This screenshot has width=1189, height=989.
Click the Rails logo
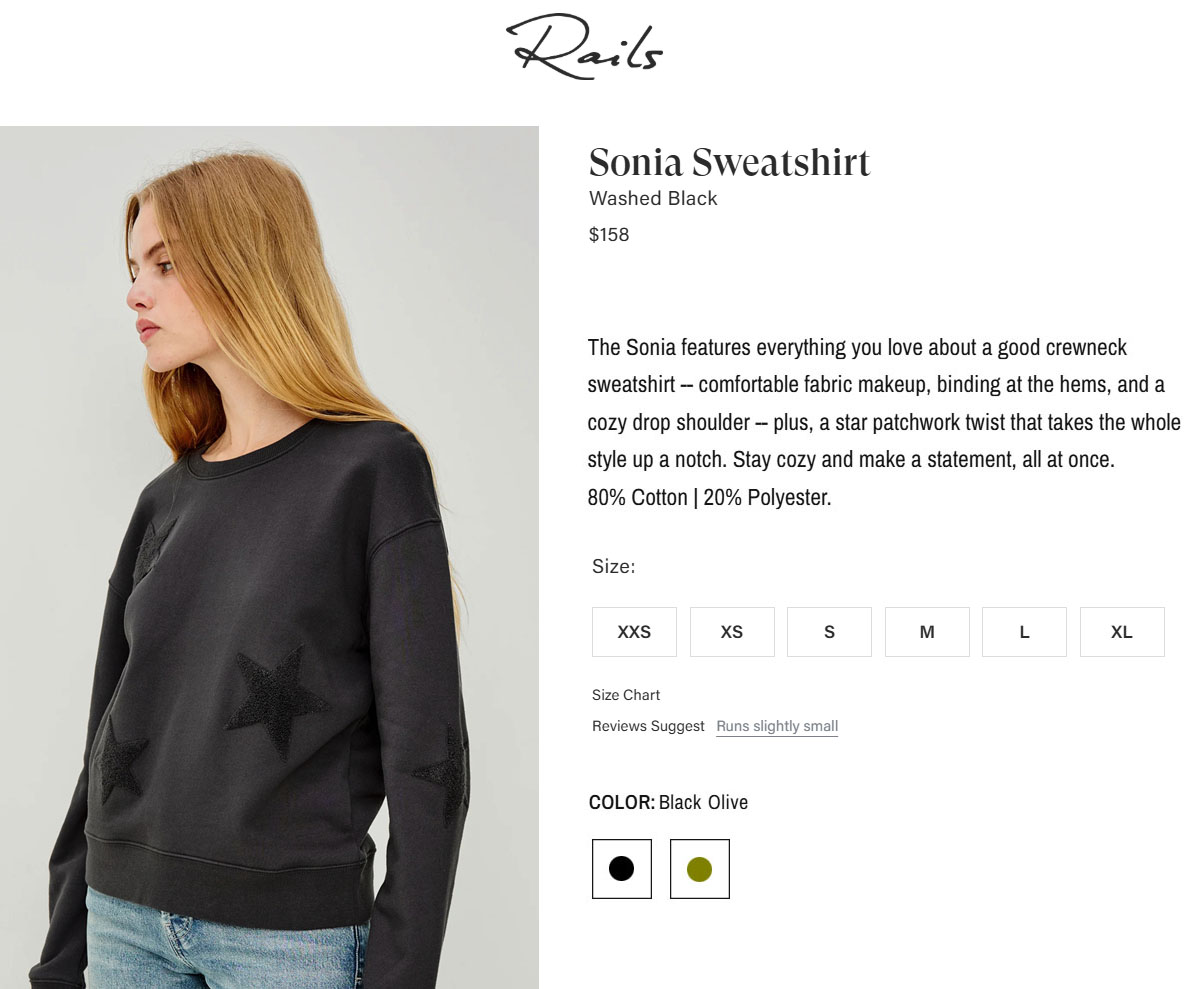pos(585,47)
